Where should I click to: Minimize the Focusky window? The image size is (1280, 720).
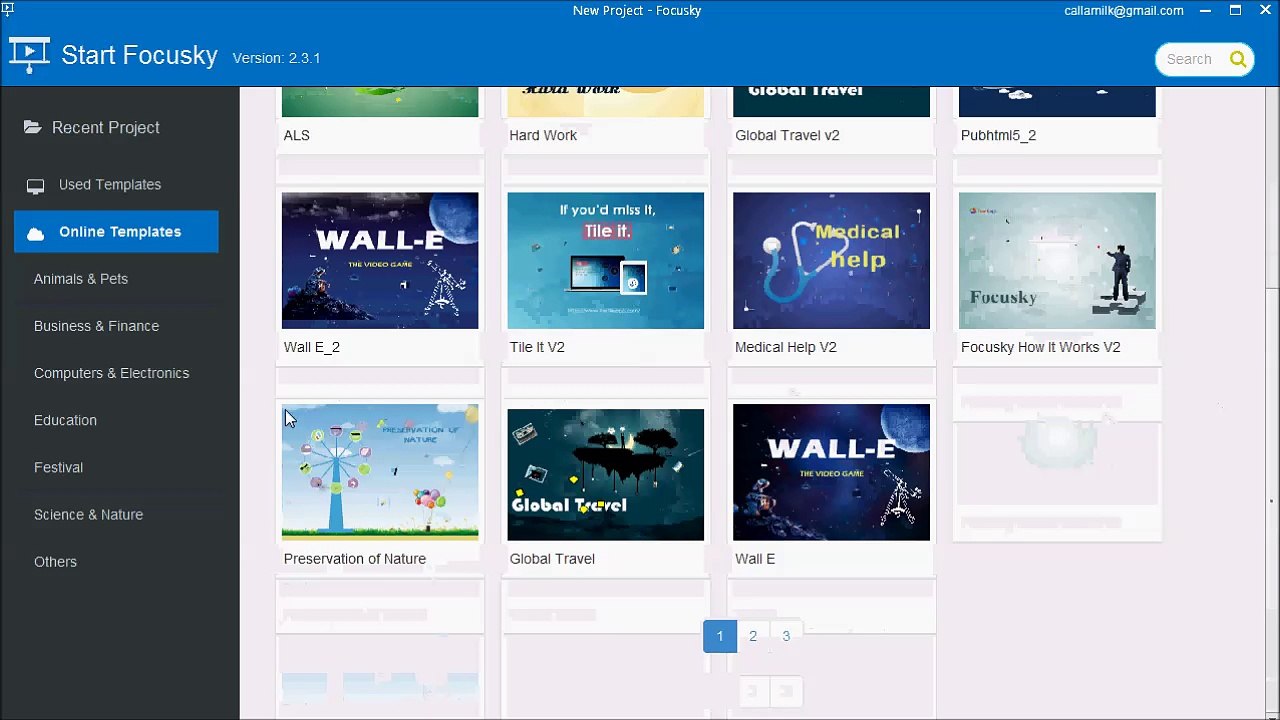[x=1206, y=11]
